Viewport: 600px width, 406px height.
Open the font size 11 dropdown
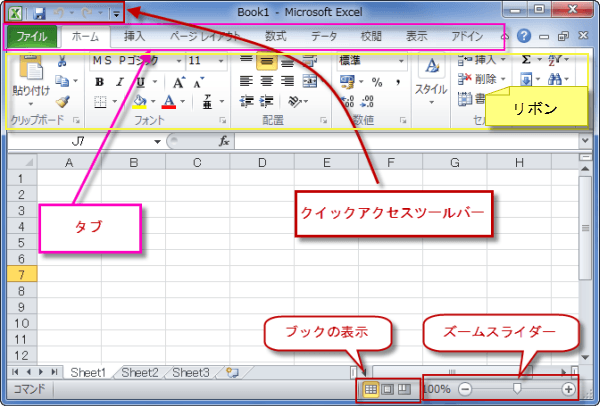tap(221, 61)
